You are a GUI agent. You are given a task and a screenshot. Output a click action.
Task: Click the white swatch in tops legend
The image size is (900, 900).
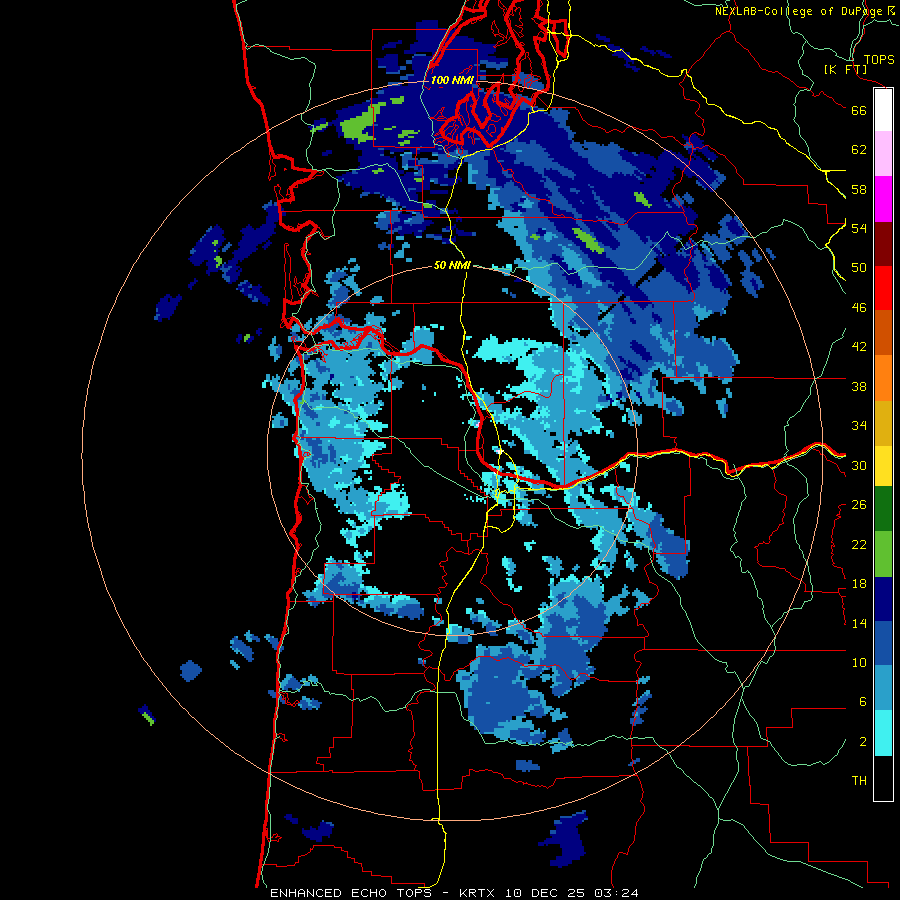pos(883,110)
